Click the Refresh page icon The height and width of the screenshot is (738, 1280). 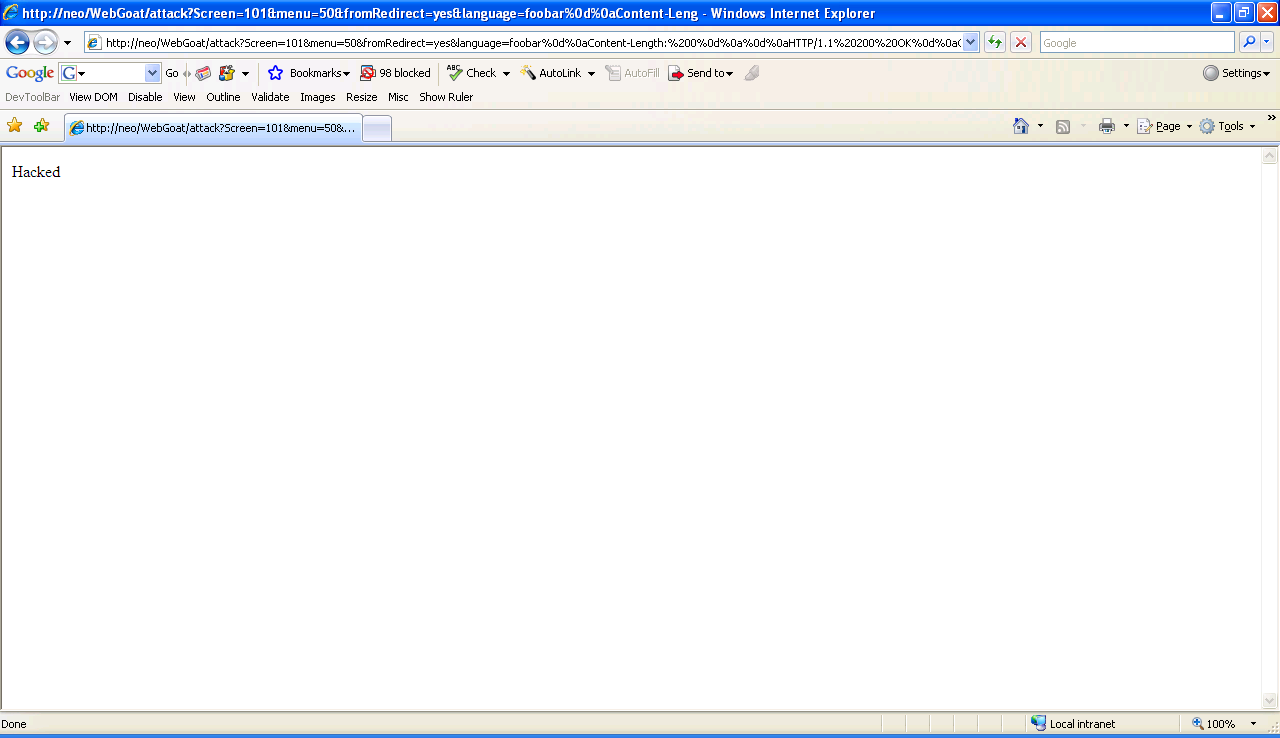tap(995, 42)
